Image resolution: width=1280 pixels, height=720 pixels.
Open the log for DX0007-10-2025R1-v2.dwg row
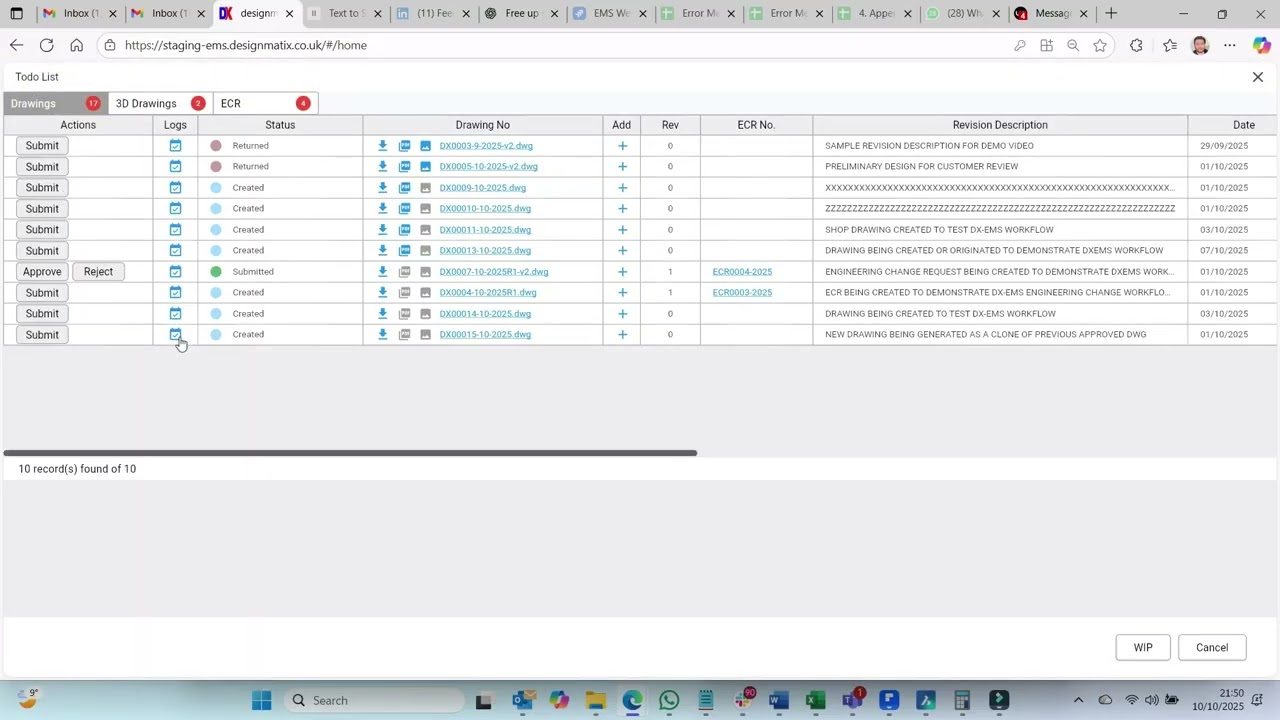[x=175, y=272]
